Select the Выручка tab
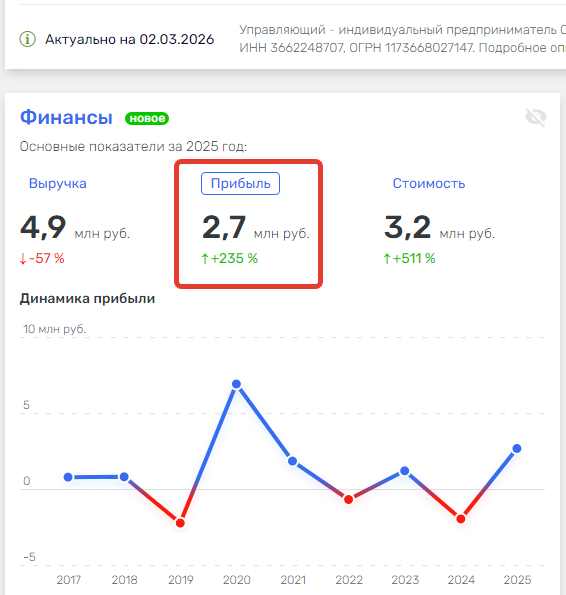This screenshot has height=595, width=566. pyautogui.click(x=58, y=183)
